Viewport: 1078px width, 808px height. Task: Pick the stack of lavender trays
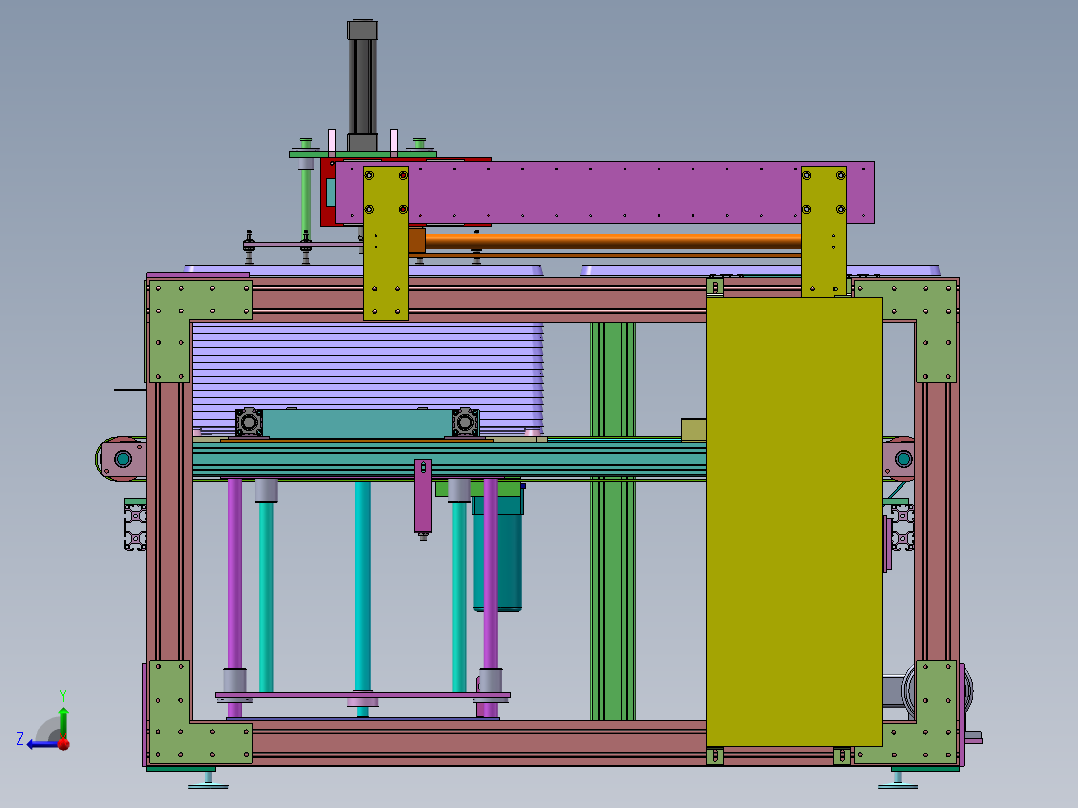click(x=368, y=377)
